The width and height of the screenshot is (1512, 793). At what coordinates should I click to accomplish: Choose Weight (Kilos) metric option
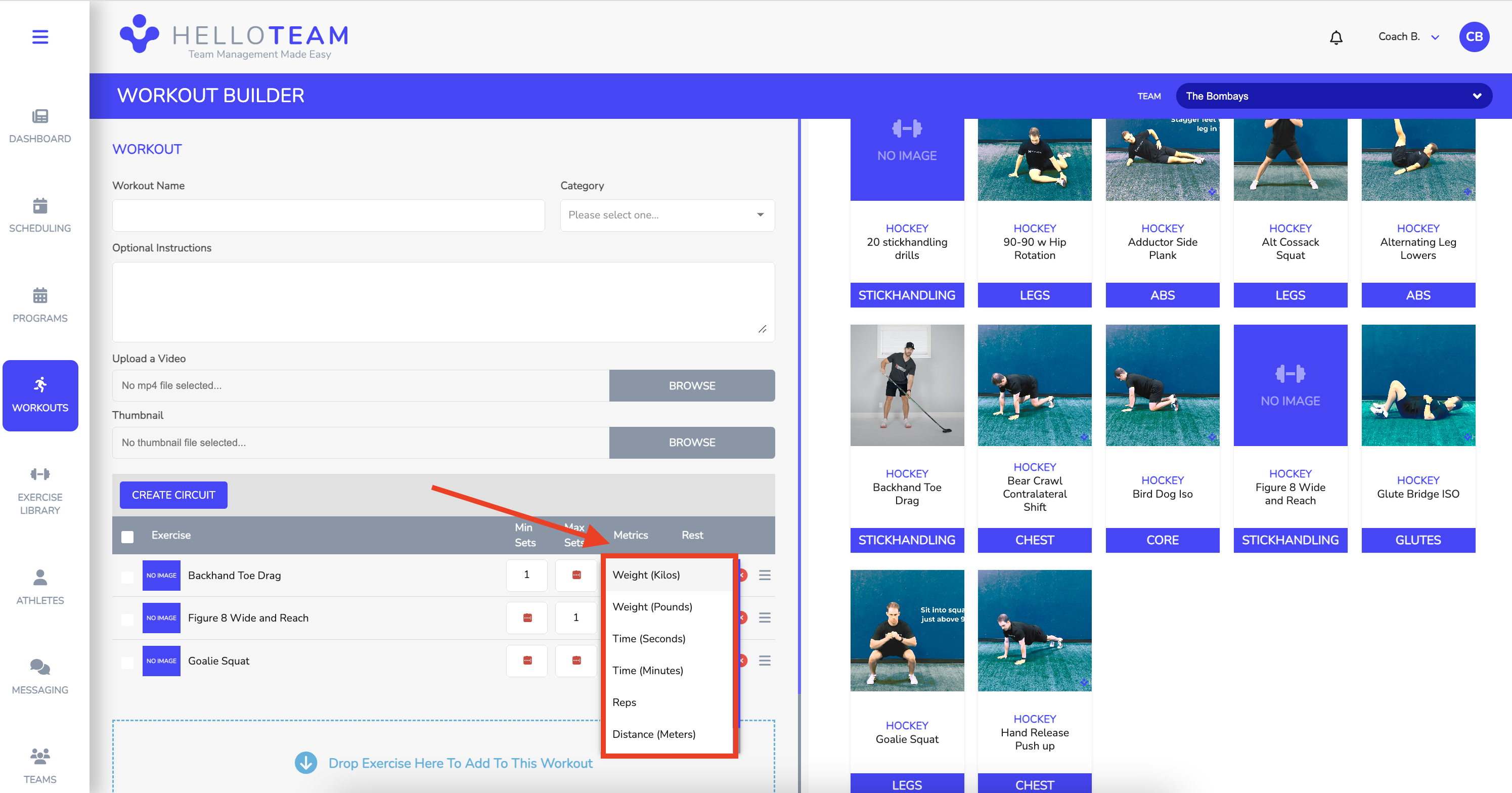click(669, 575)
